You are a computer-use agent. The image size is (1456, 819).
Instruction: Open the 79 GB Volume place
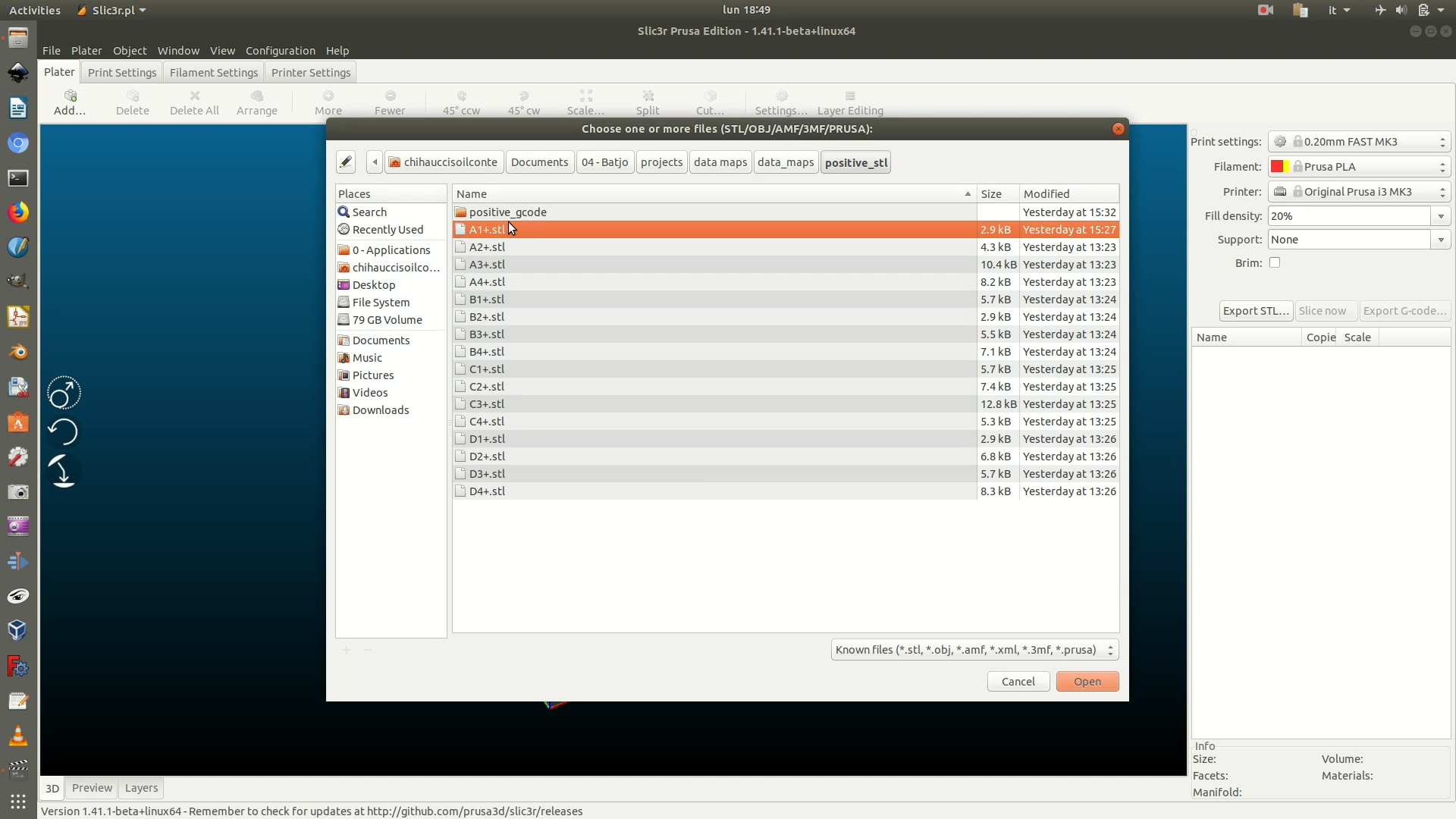pyautogui.click(x=391, y=320)
